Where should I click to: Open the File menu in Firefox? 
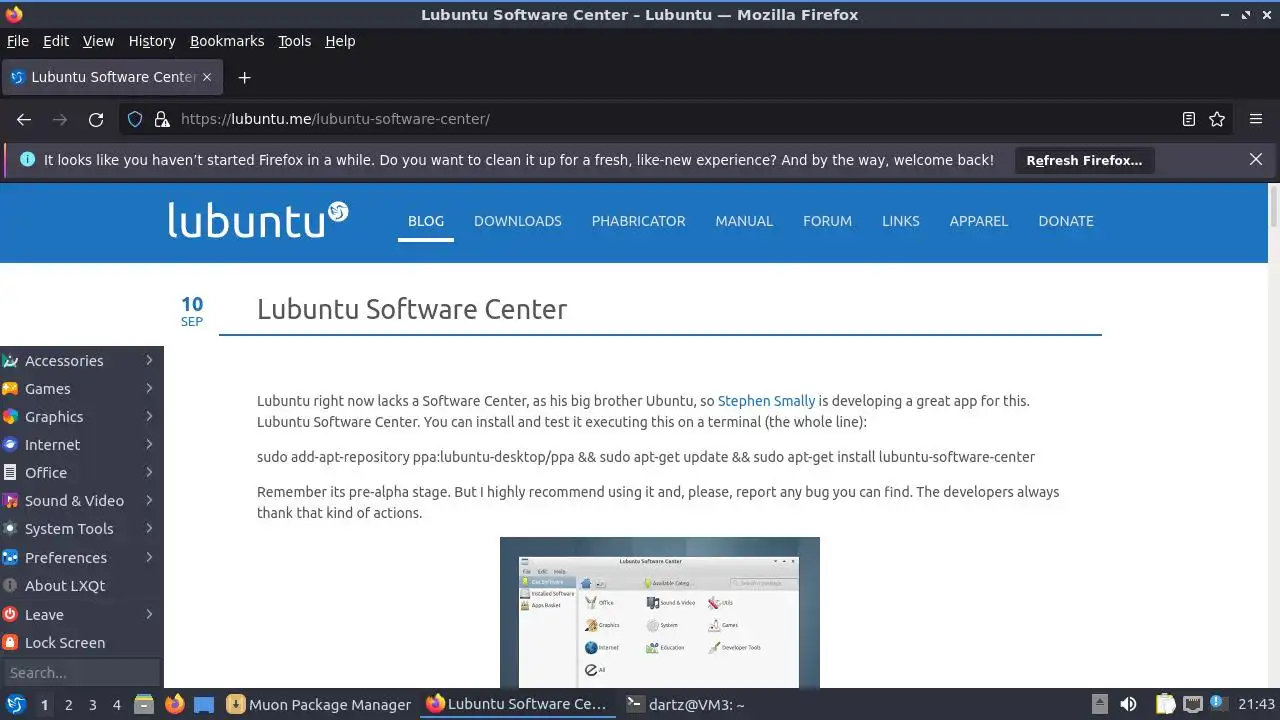tap(18, 41)
